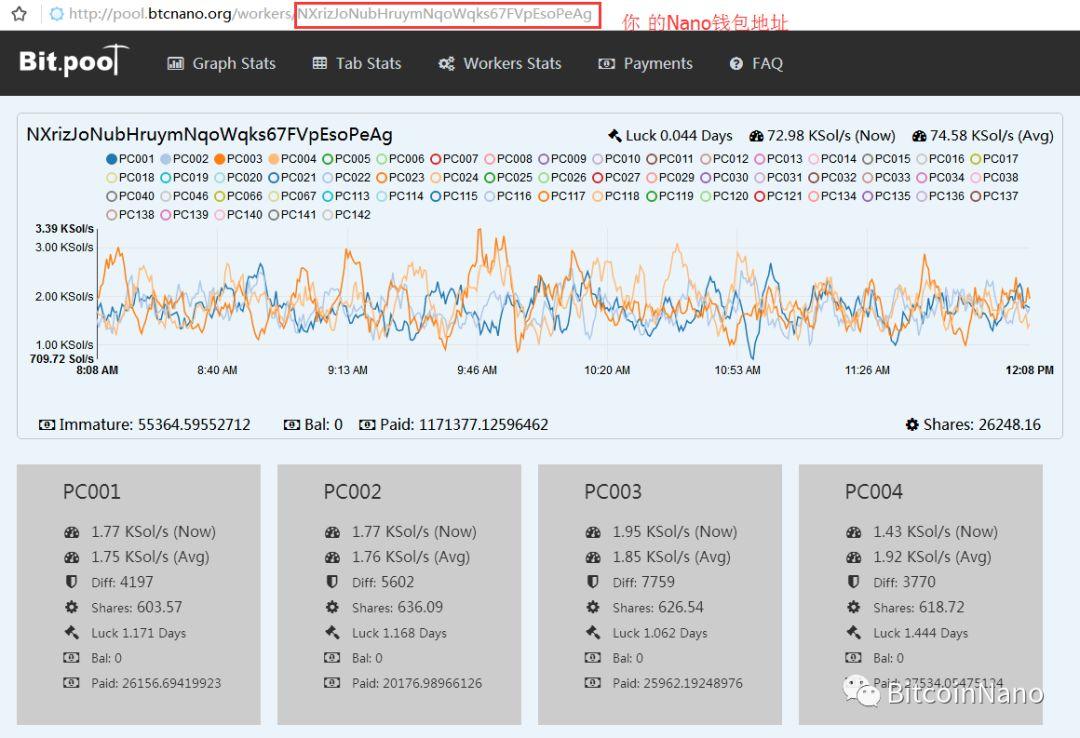Viewport: 1080px width, 738px height.
Task: Click the bookmark star icon
Action: (19, 14)
